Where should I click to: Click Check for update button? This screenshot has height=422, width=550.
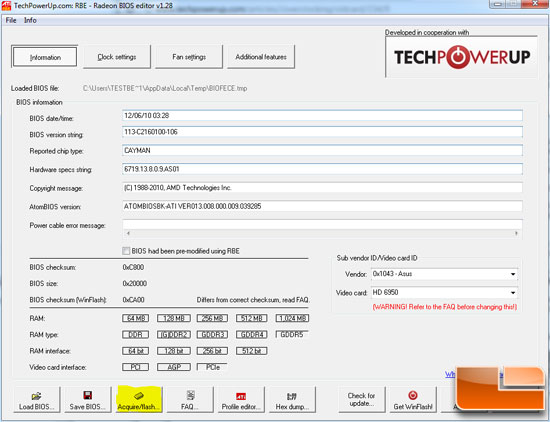tap(362, 400)
